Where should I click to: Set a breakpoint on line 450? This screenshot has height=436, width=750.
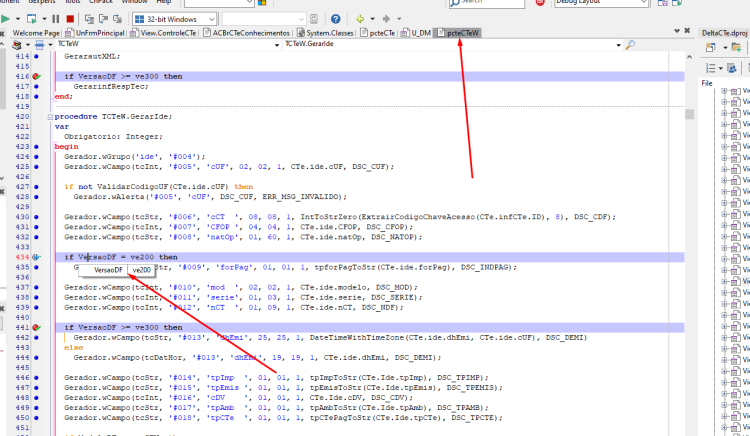click(36, 418)
